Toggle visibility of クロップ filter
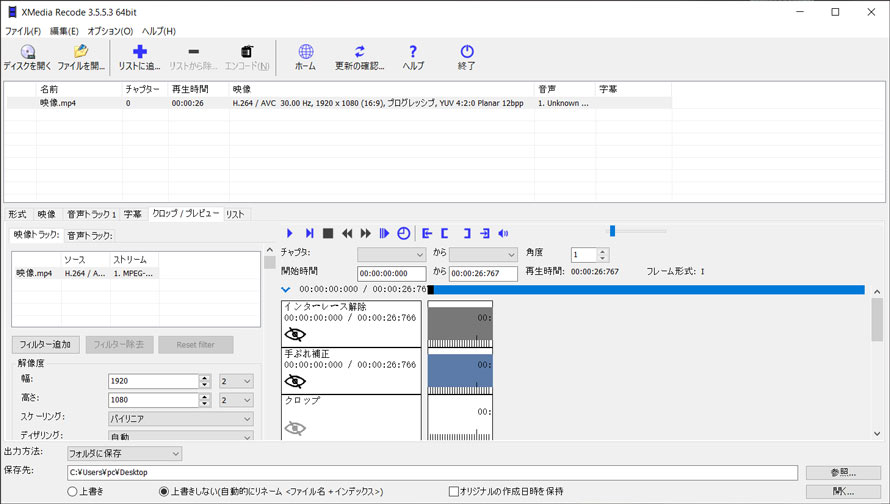The image size is (890, 504). [x=295, y=428]
